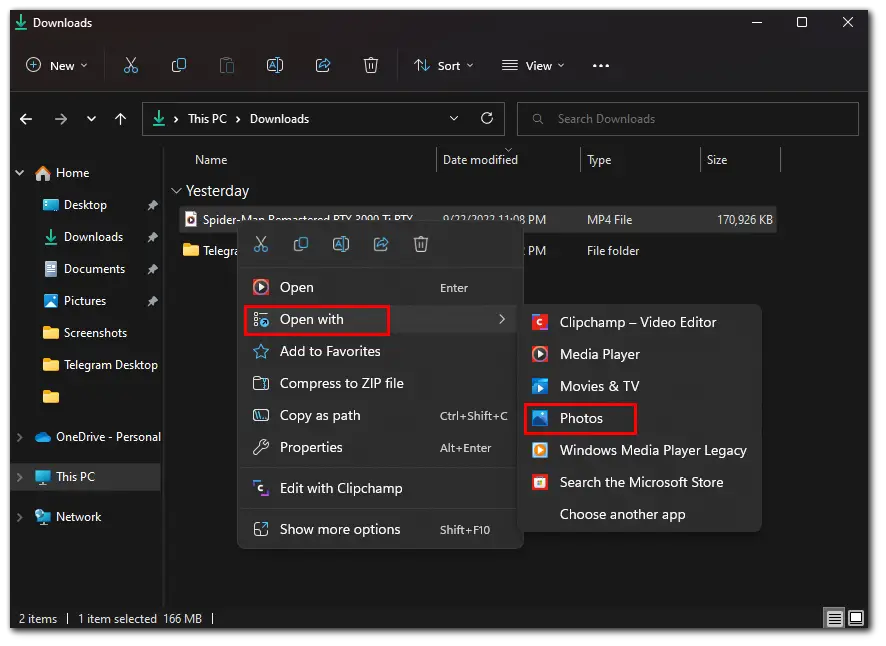Unpin Desktop from quick access
The image size is (886, 646).
(x=152, y=205)
